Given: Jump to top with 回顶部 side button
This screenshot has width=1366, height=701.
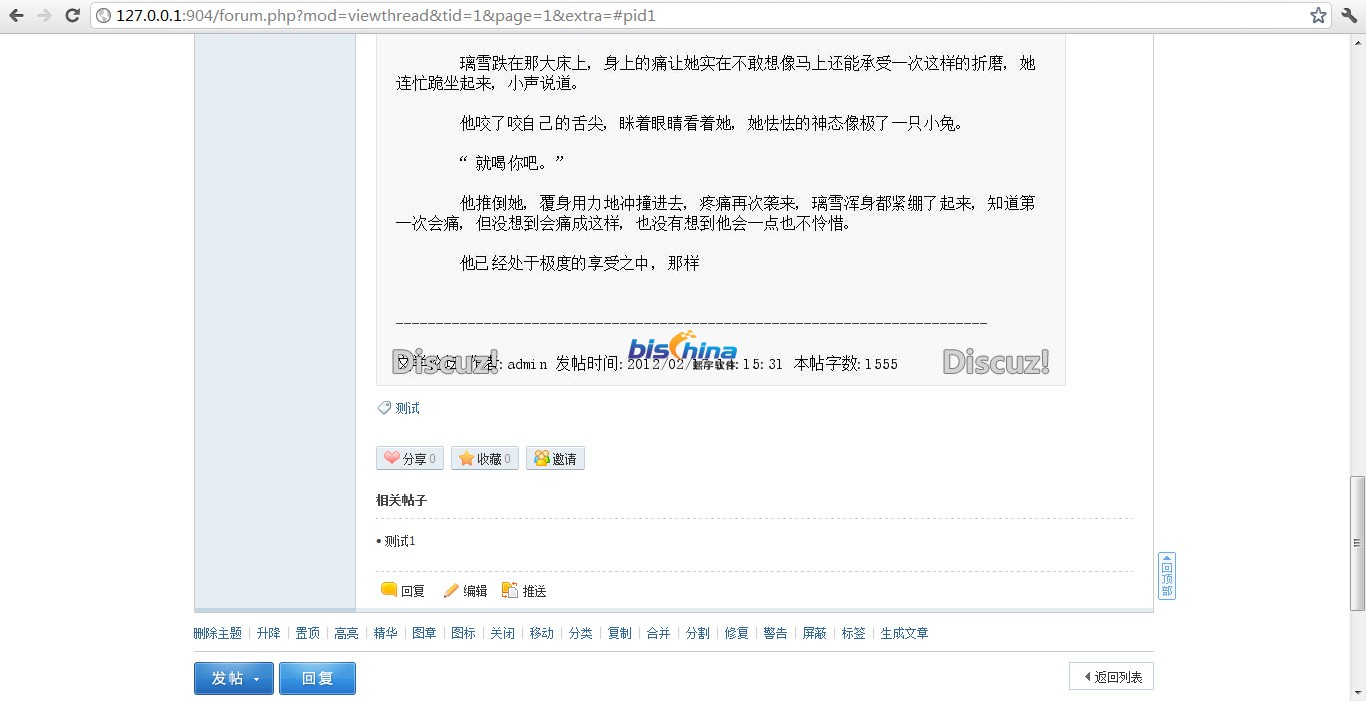Looking at the screenshot, I should coord(1166,576).
